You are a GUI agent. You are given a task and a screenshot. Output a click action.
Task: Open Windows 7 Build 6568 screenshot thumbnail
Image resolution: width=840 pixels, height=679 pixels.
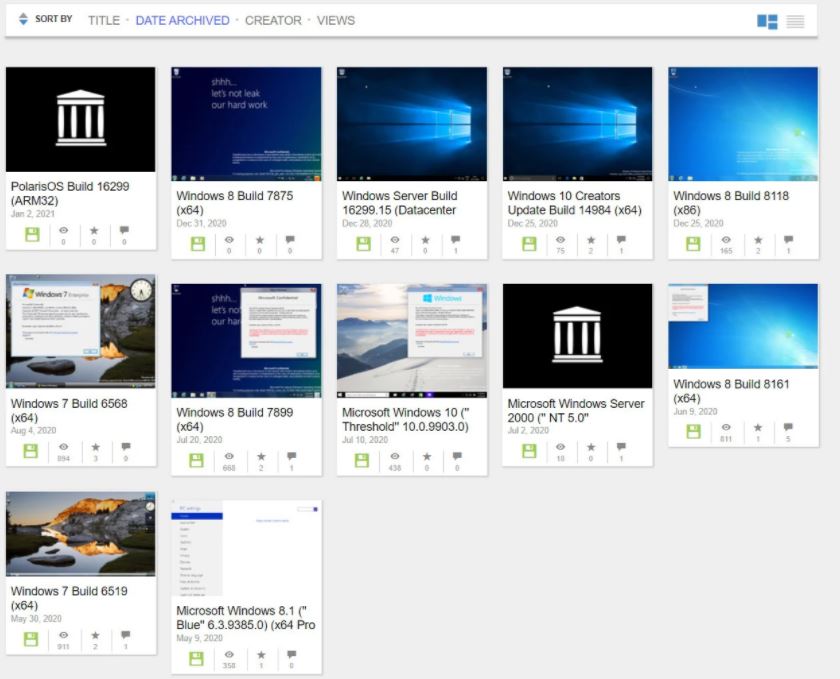point(80,331)
